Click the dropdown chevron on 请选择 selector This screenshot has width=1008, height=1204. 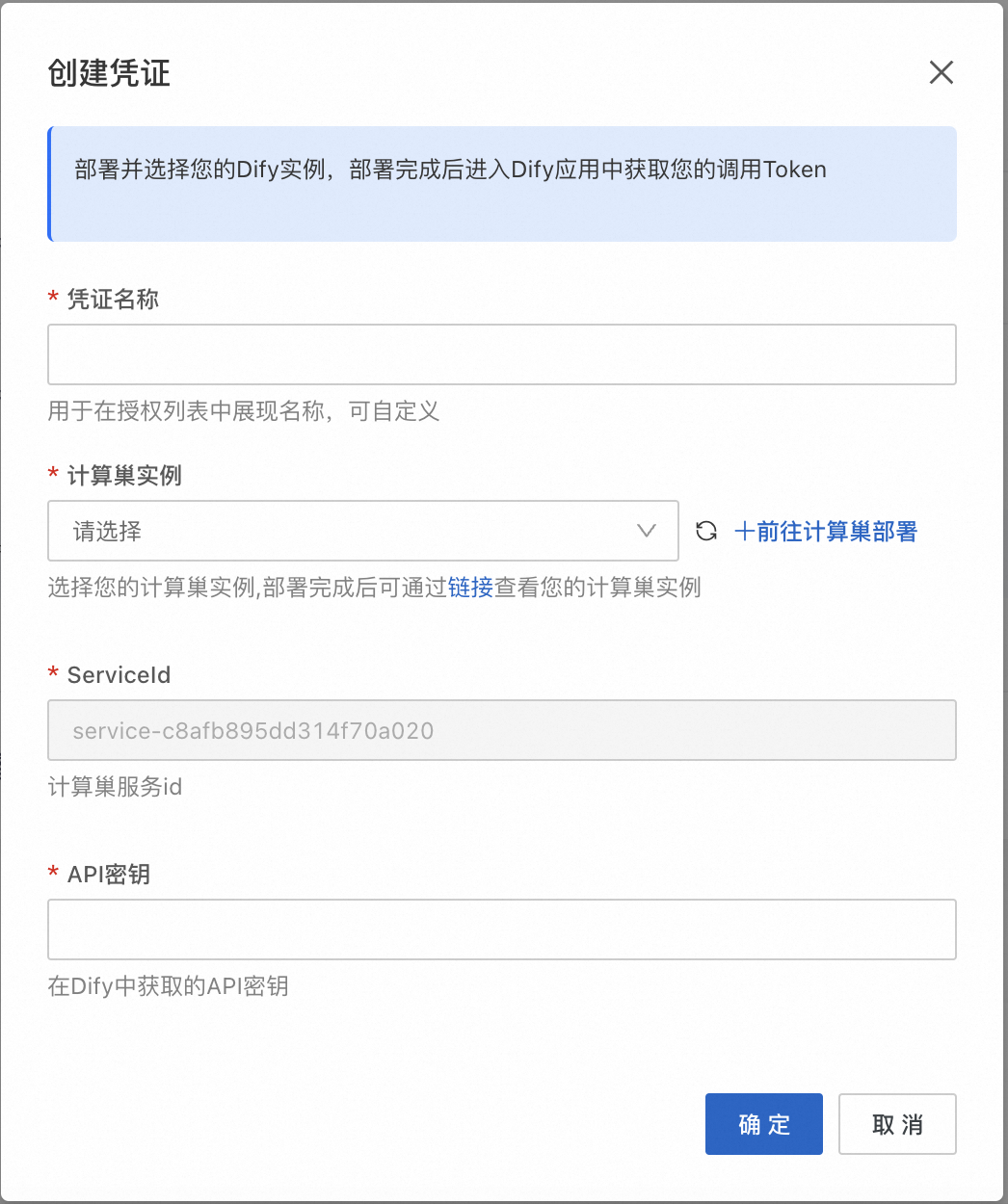(x=645, y=531)
